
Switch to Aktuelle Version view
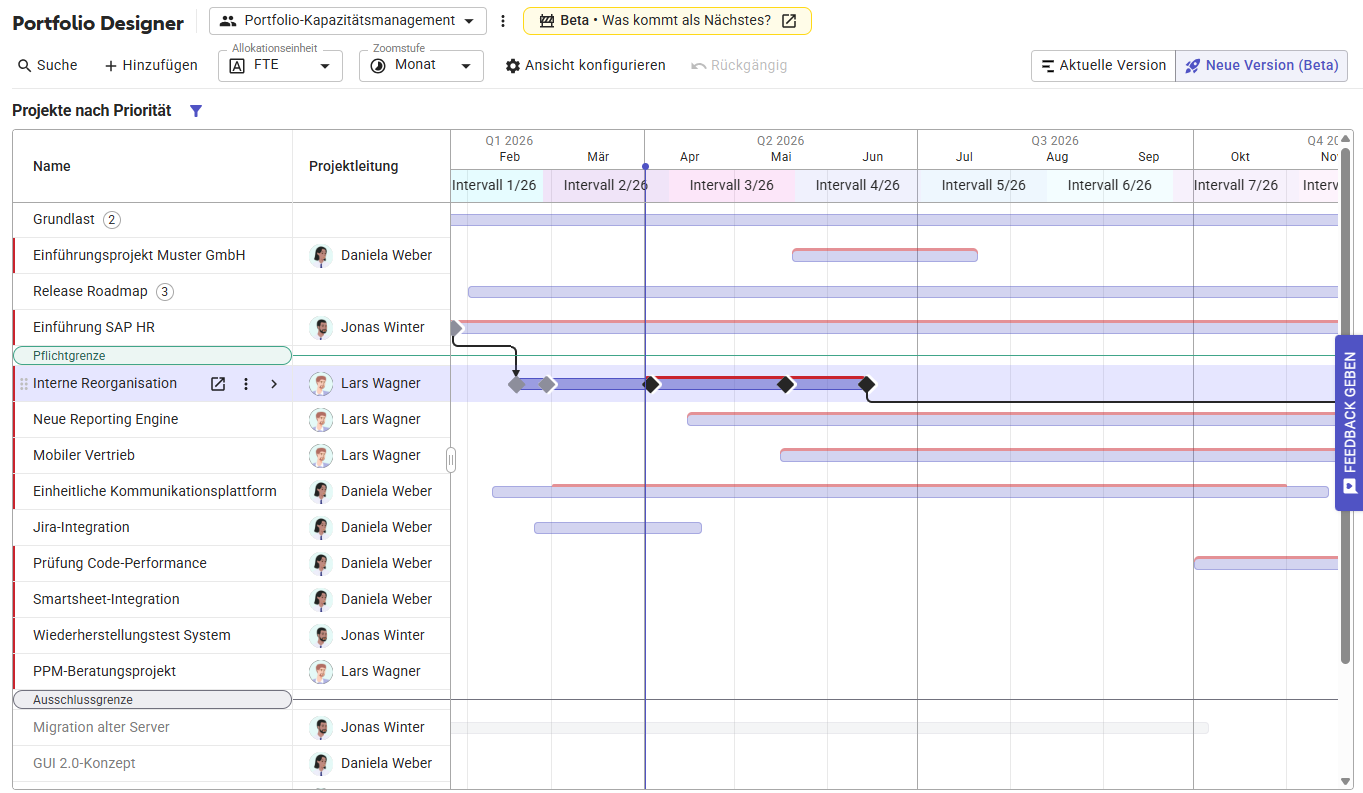point(1103,66)
